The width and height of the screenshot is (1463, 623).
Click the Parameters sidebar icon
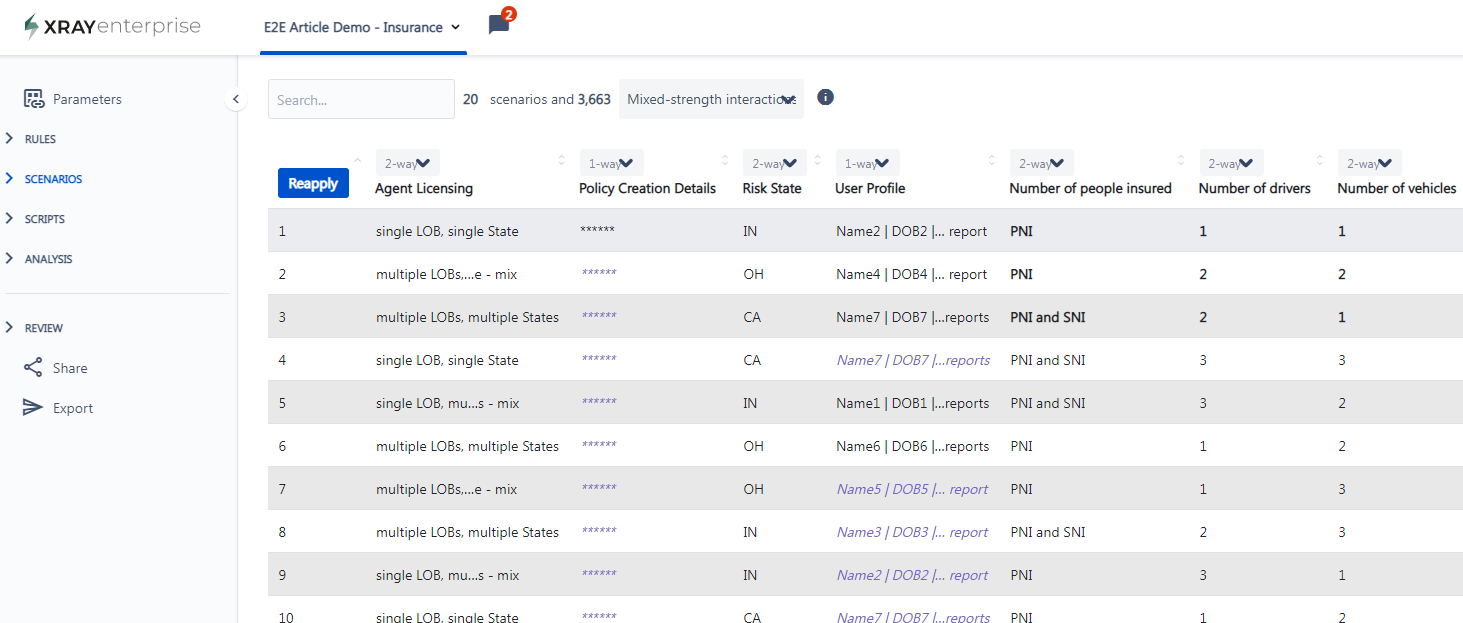34,99
